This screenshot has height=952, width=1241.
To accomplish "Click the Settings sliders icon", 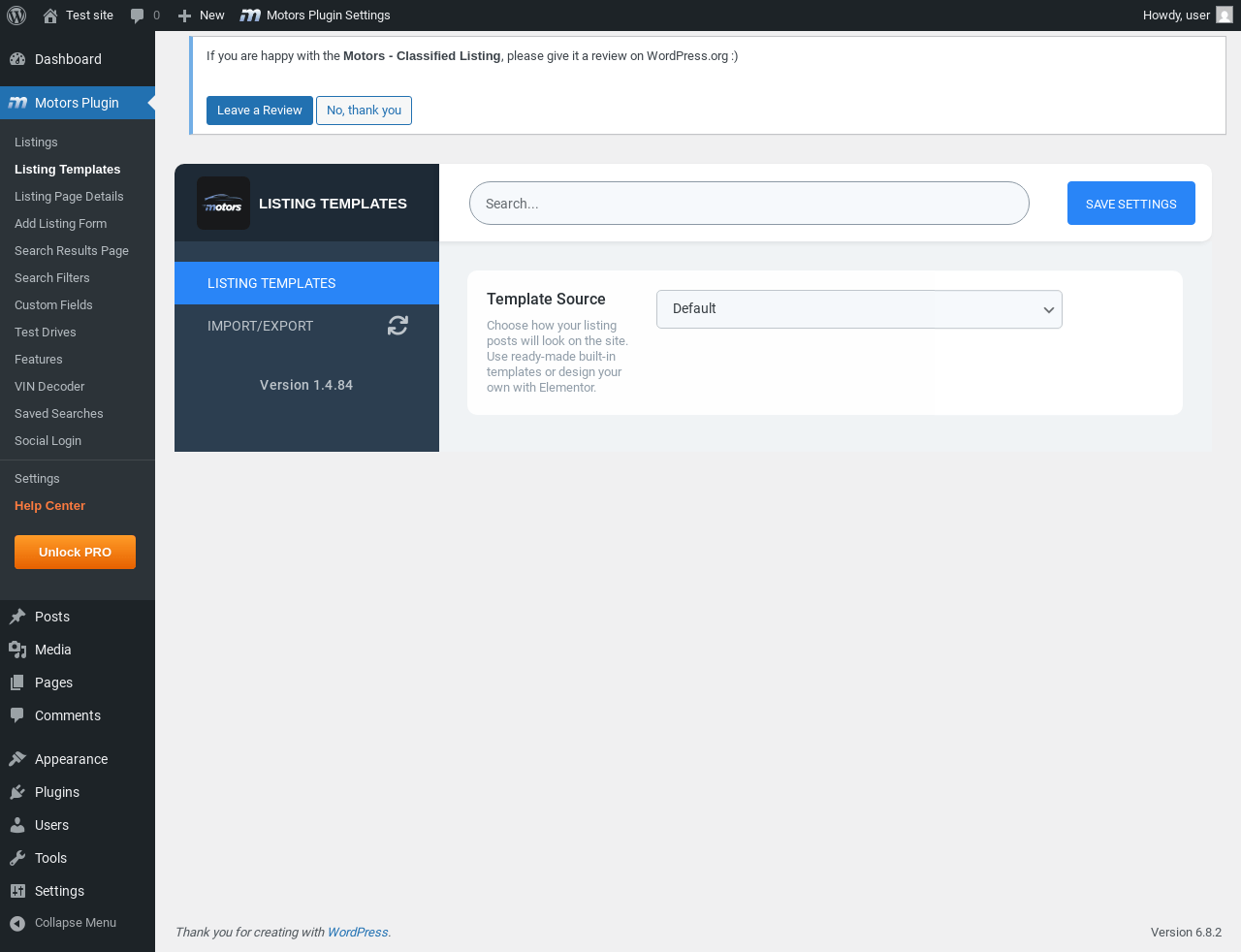I will [x=17, y=891].
